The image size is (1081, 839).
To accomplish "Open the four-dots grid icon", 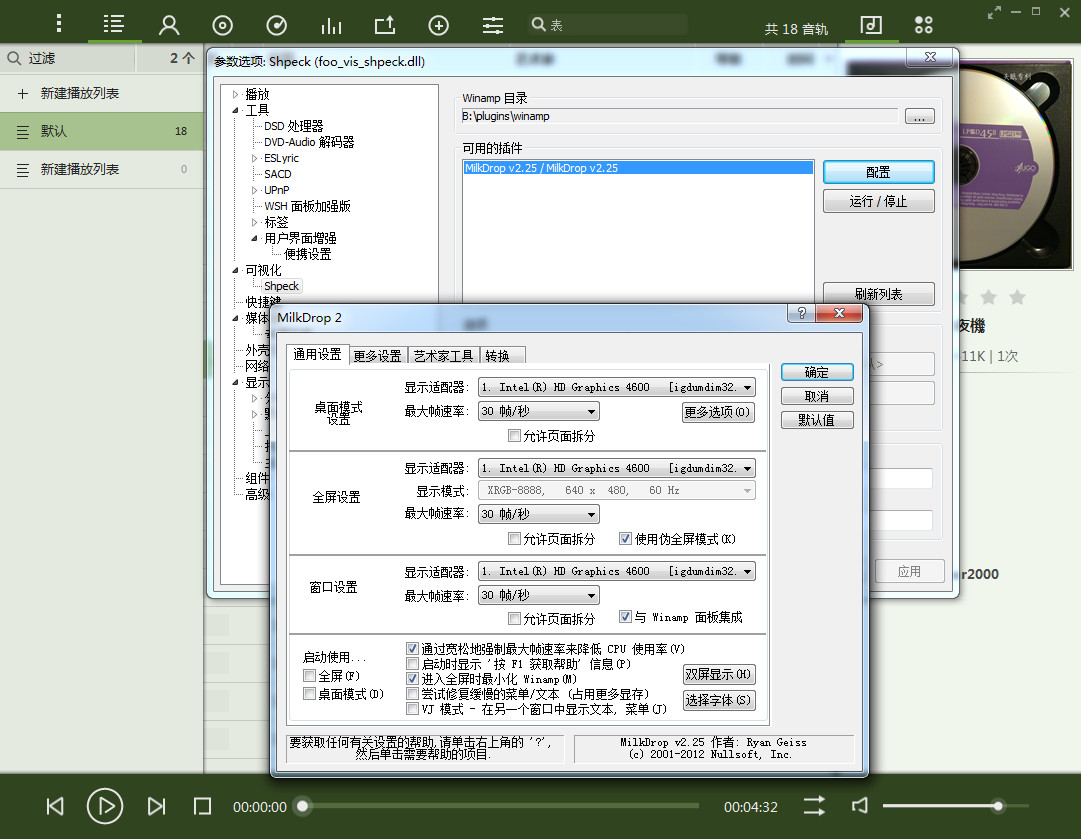I will (924, 25).
